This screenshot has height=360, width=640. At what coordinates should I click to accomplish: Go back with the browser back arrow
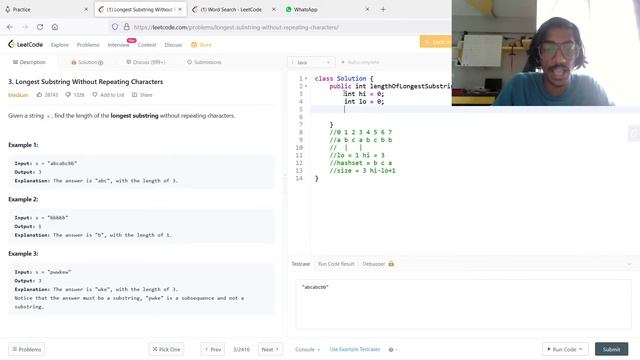click(x=10, y=27)
